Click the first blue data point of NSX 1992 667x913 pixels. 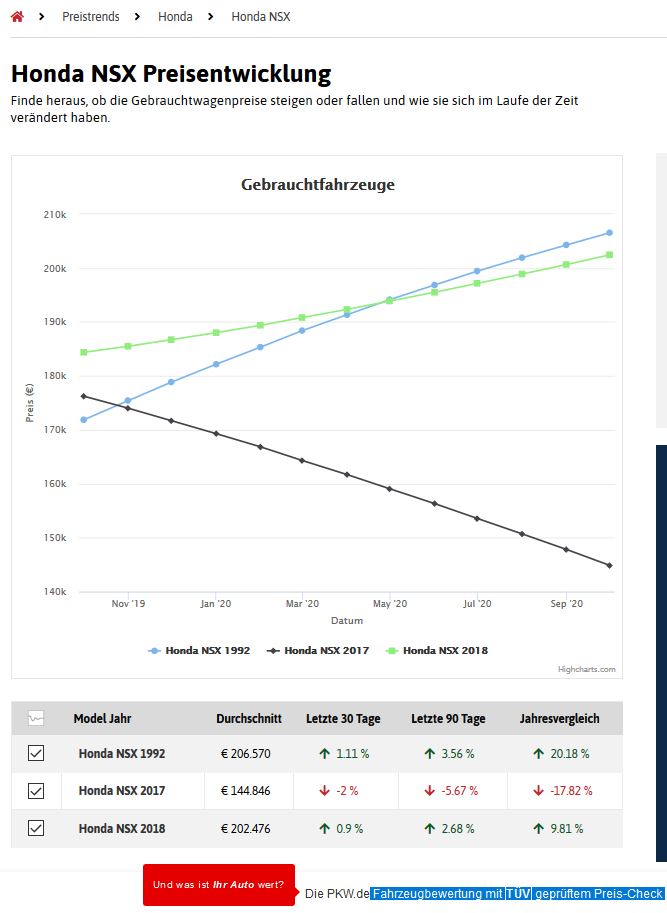click(84, 420)
